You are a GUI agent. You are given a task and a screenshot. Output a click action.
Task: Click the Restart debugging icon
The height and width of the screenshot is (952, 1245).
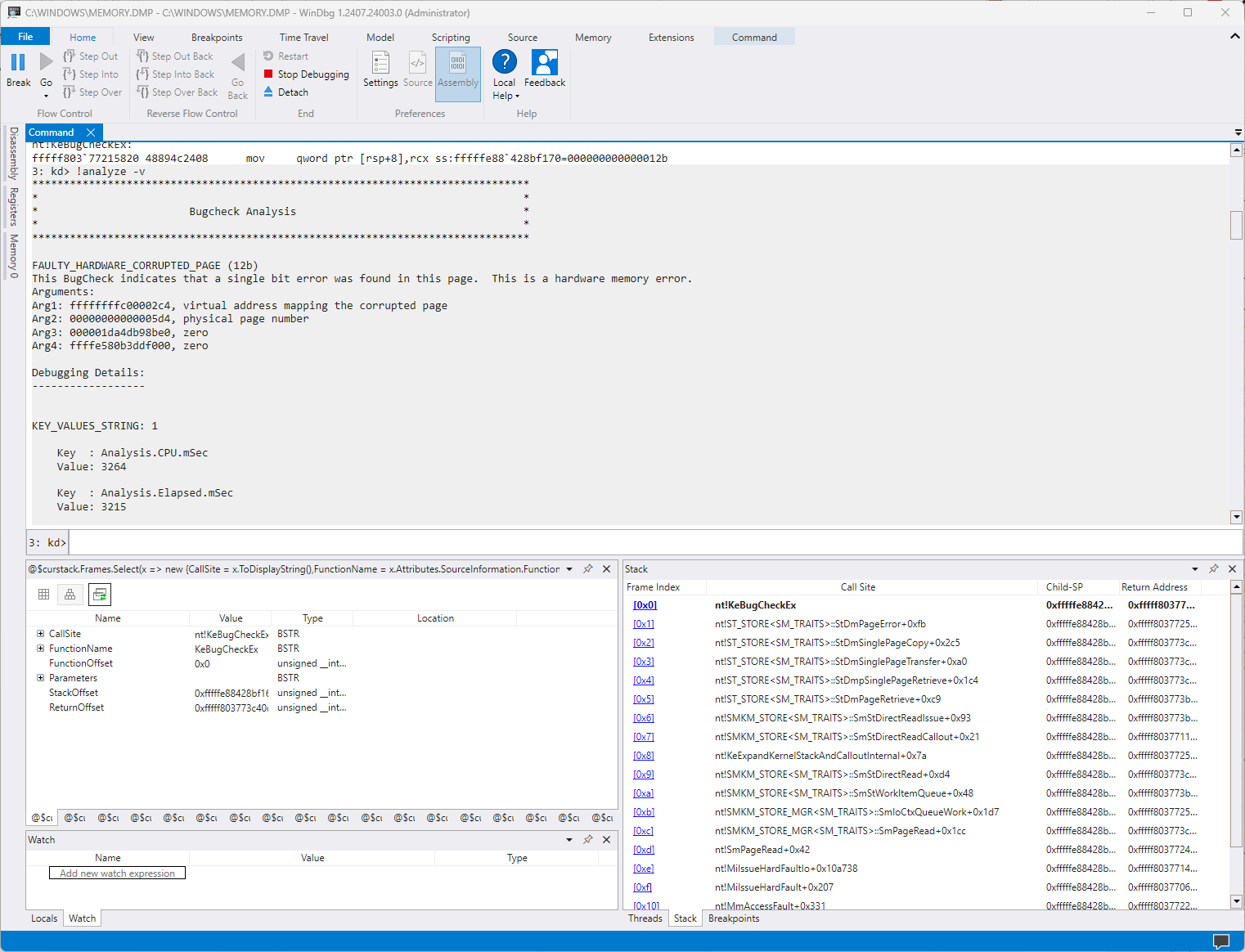pos(268,56)
